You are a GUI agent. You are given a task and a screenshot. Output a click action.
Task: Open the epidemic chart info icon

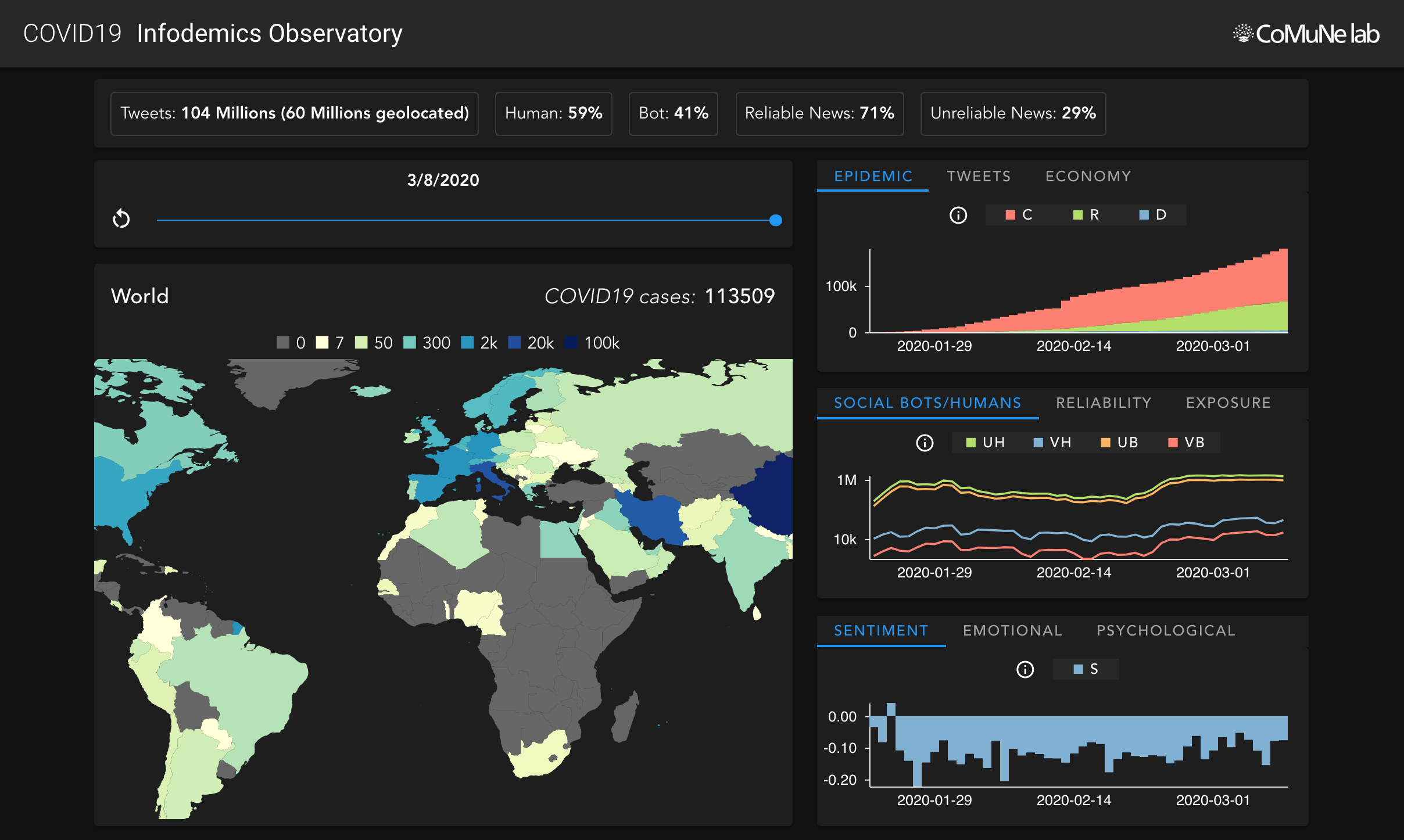pyautogui.click(x=958, y=215)
